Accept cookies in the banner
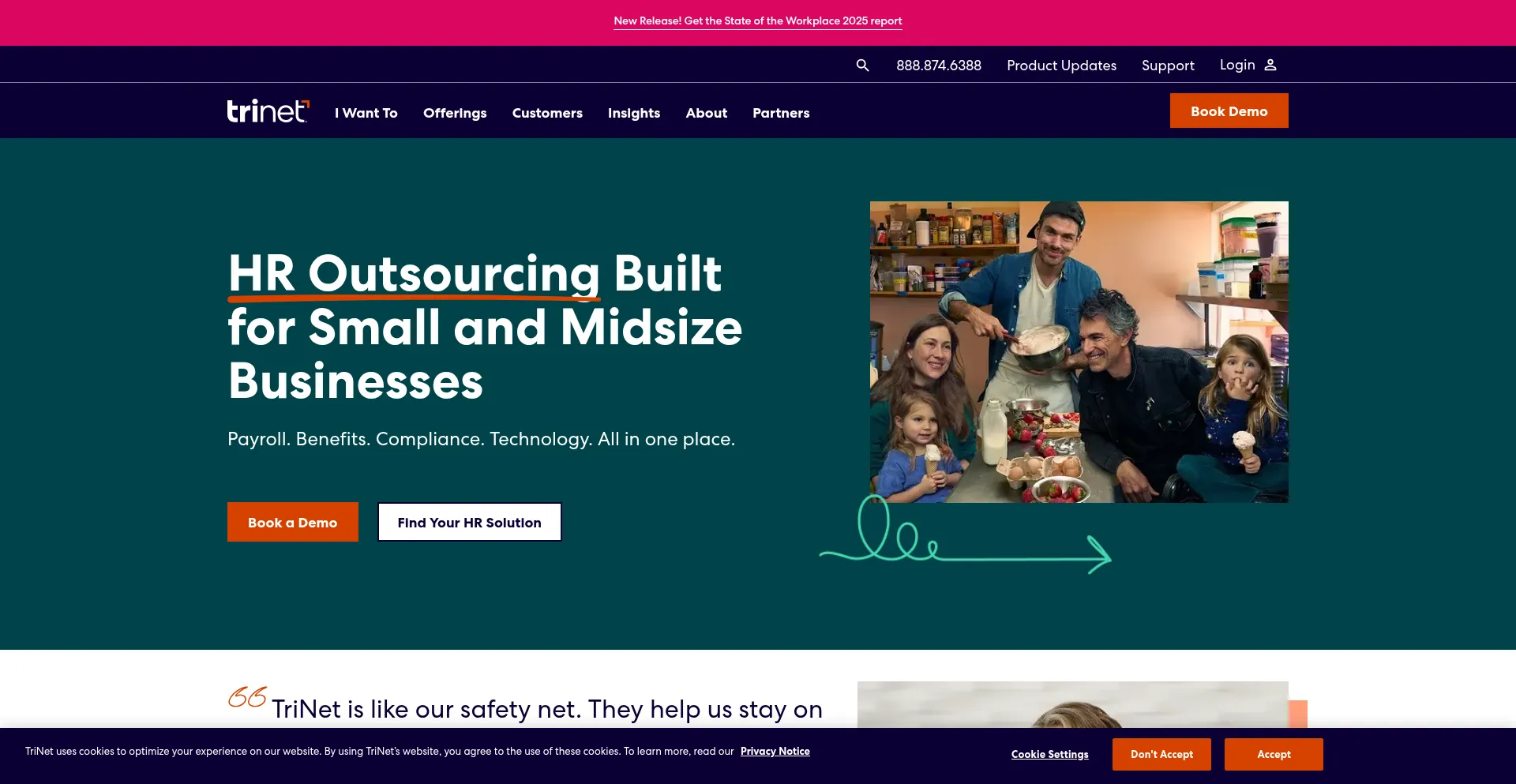1516x784 pixels. pos(1274,754)
